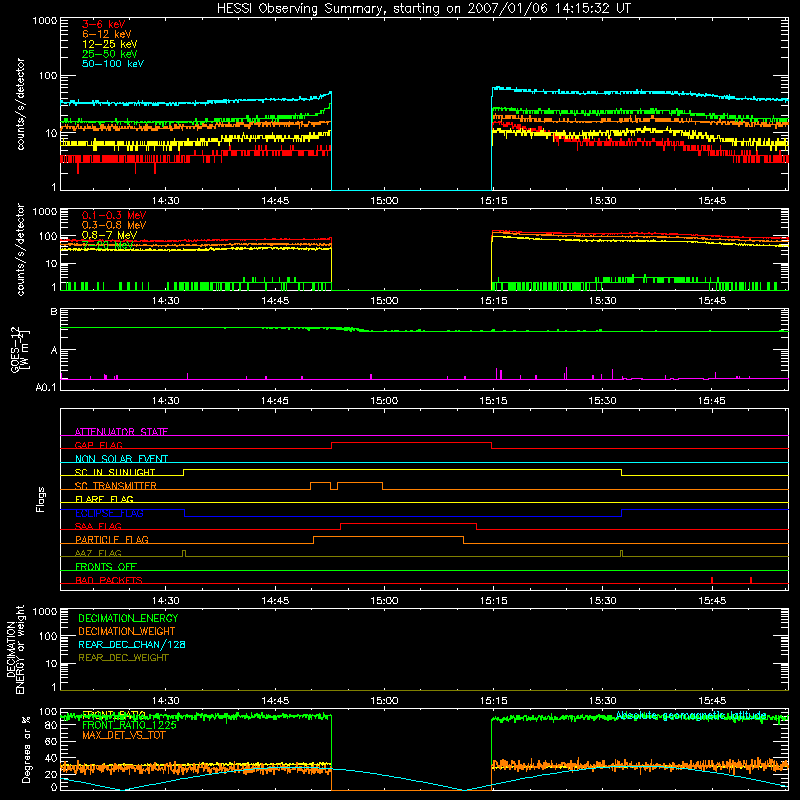Click the raised SAA_FLAG step segment
Viewport: 800px width, 800px height.
(x=408, y=524)
